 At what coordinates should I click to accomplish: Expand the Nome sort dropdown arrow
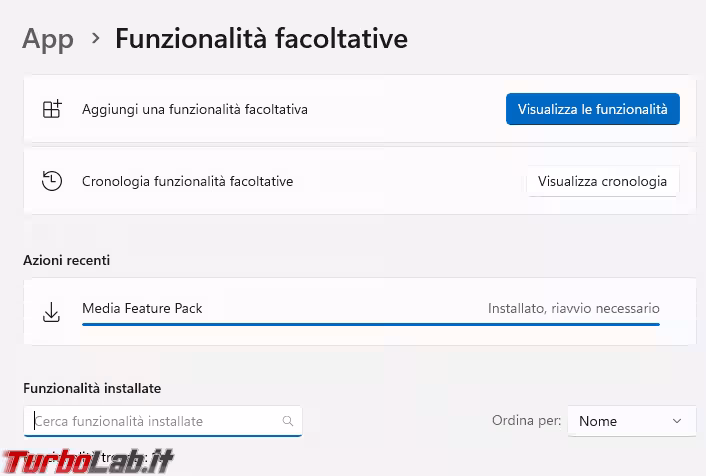677,421
